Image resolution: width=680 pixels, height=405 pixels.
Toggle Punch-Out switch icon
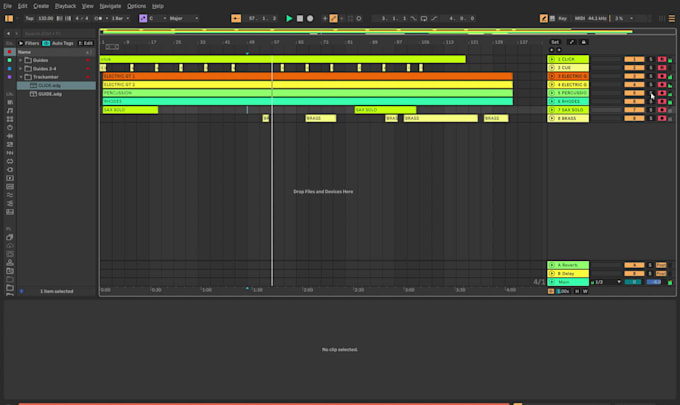pos(434,18)
